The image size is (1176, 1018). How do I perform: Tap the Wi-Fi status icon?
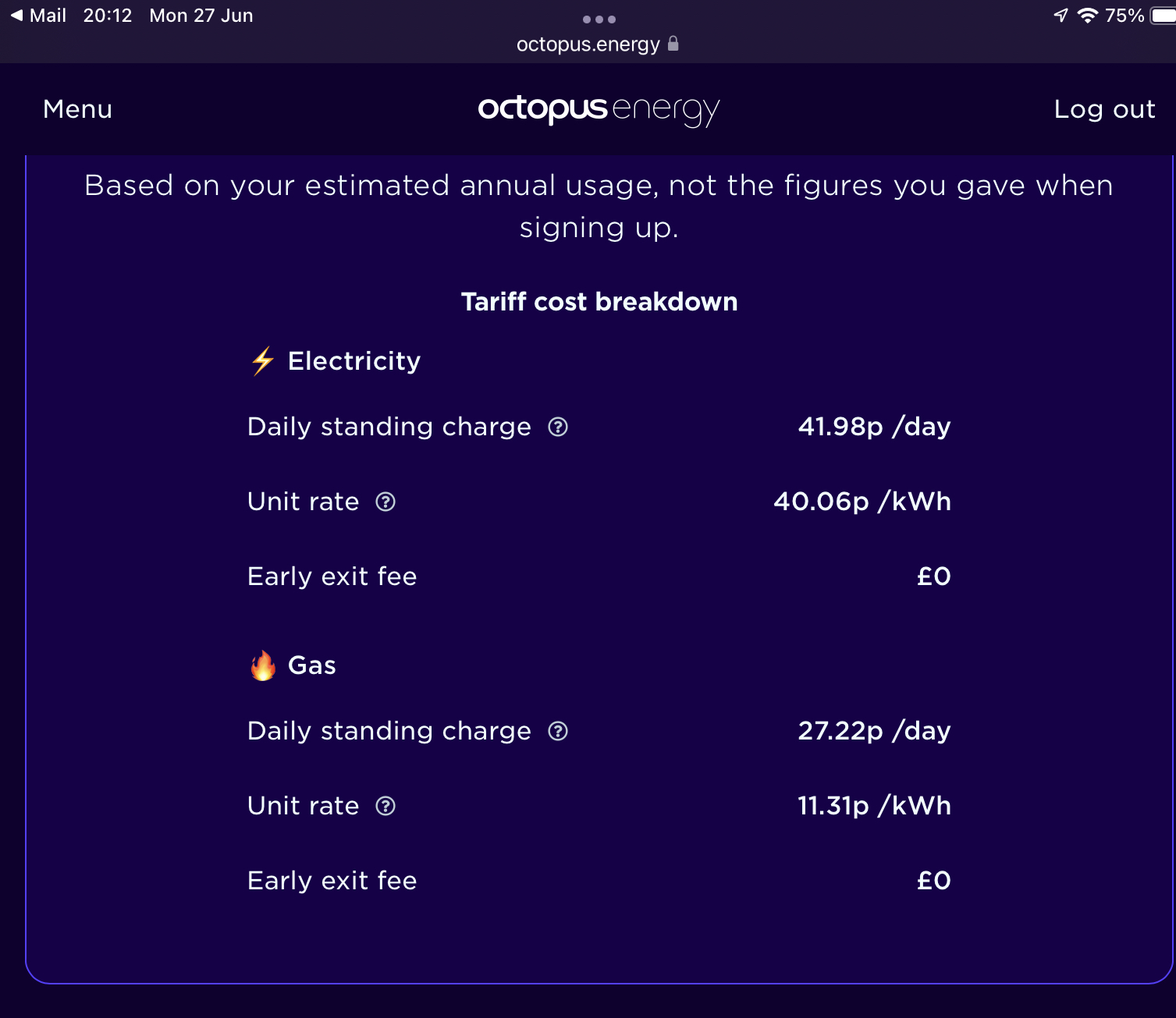pyautogui.click(x=1087, y=16)
